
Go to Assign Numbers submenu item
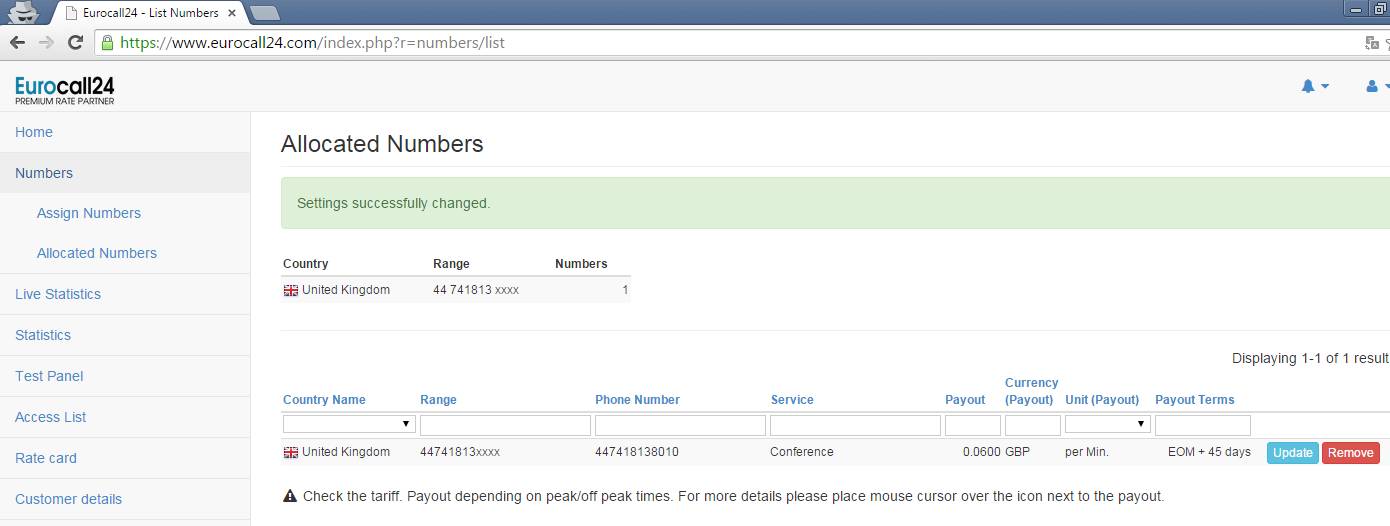89,213
